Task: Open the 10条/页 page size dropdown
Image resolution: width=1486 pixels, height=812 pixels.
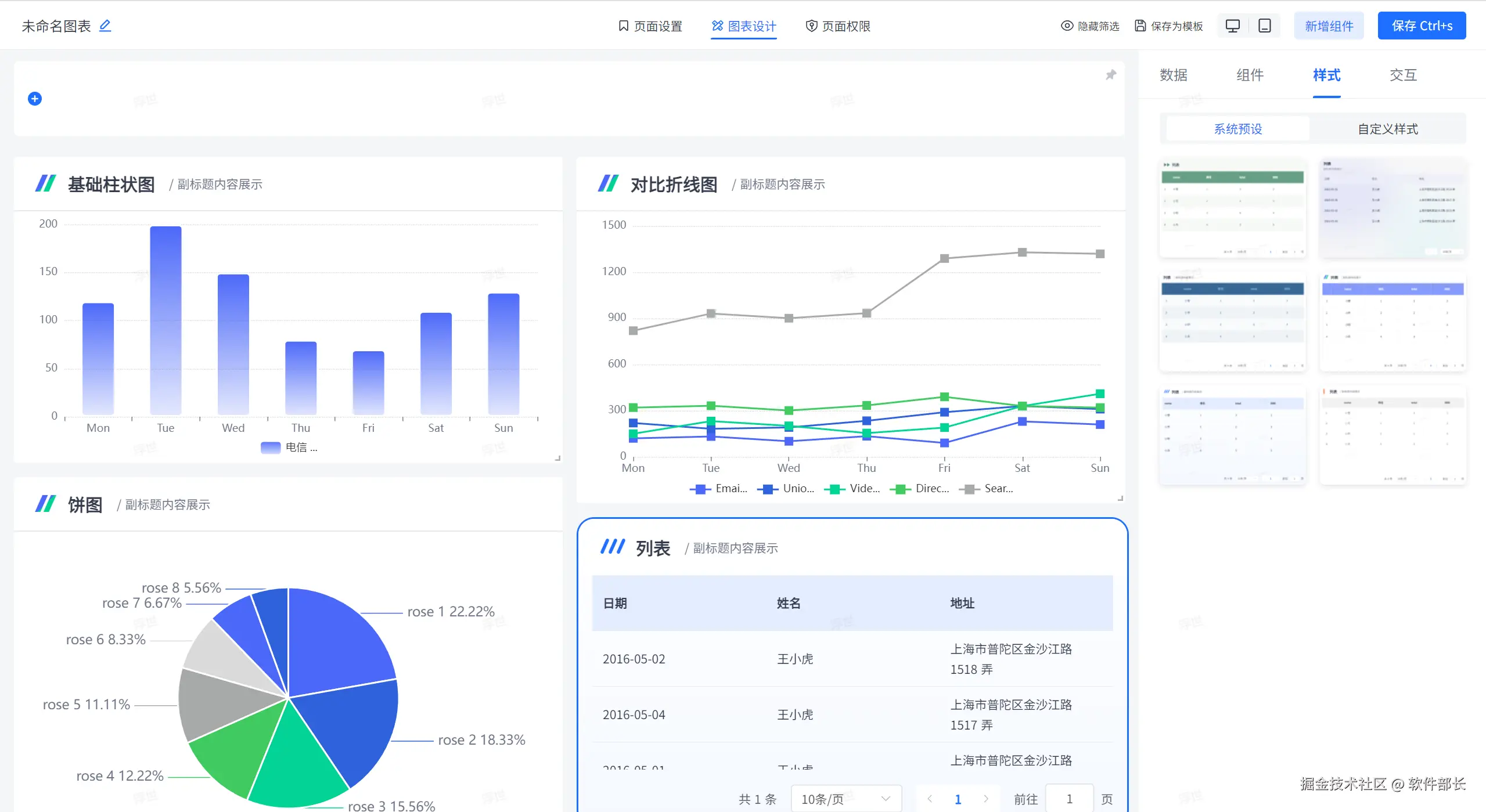Action: (845, 799)
